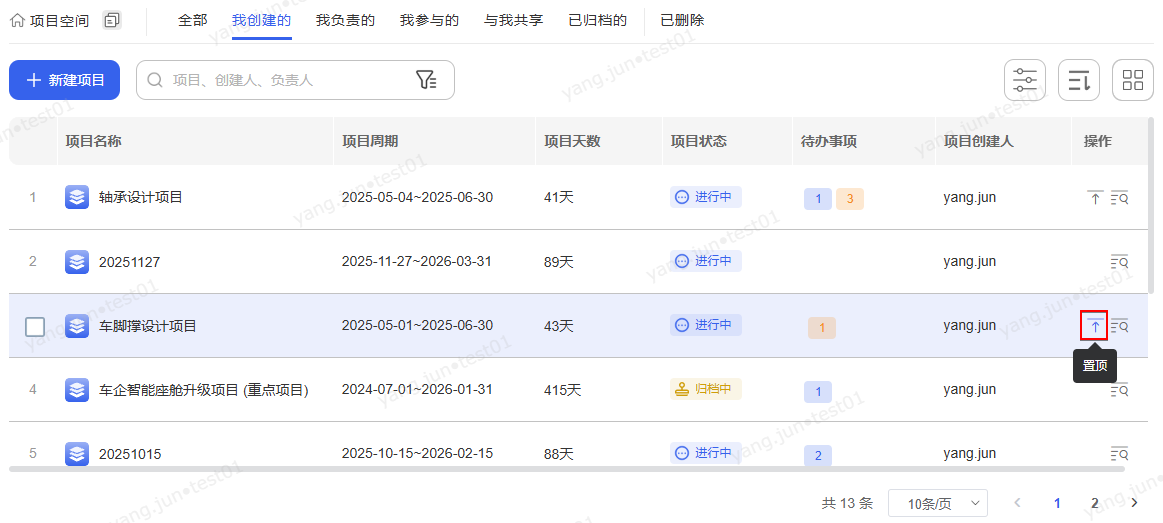Screen dimensions: 1163x523
Task: View details icon for 20251127 row
Action: [1119, 262]
